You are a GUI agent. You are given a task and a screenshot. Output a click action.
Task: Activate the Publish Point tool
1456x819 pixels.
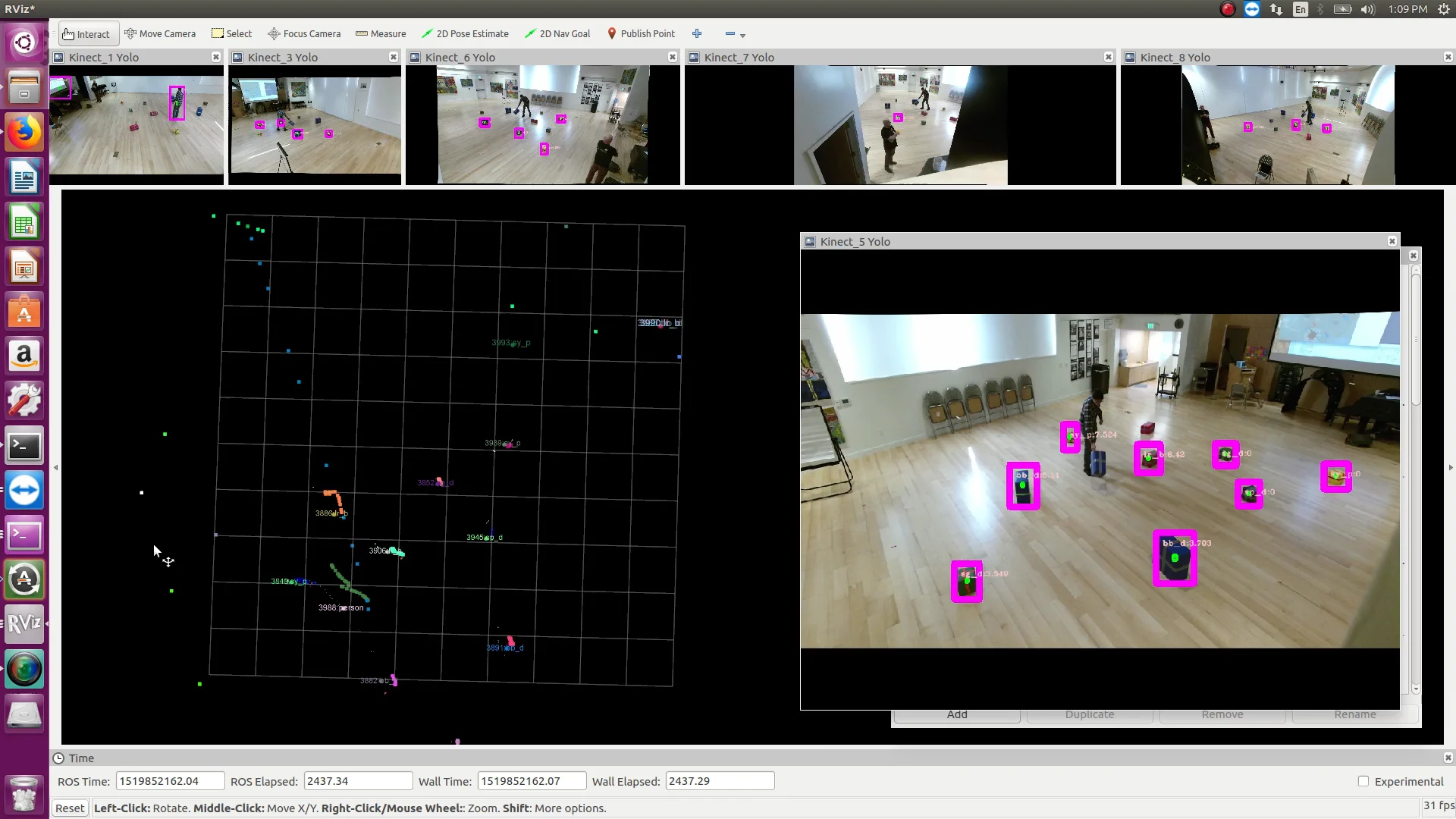(641, 33)
